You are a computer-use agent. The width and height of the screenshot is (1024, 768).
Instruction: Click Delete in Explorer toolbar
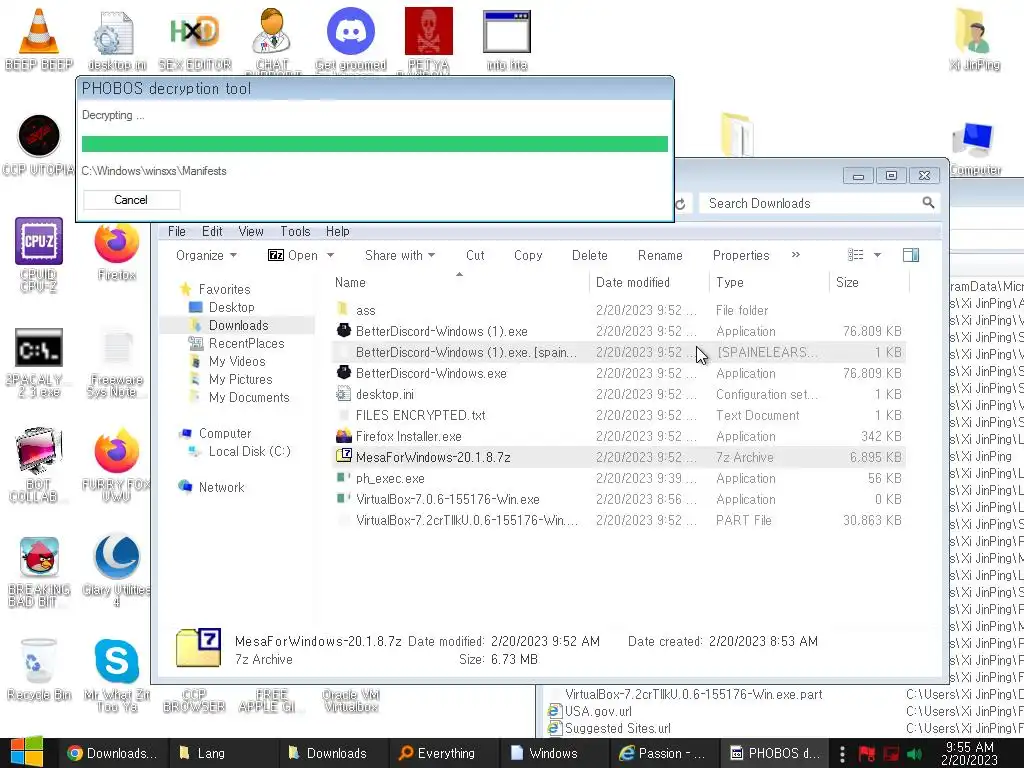click(590, 255)
